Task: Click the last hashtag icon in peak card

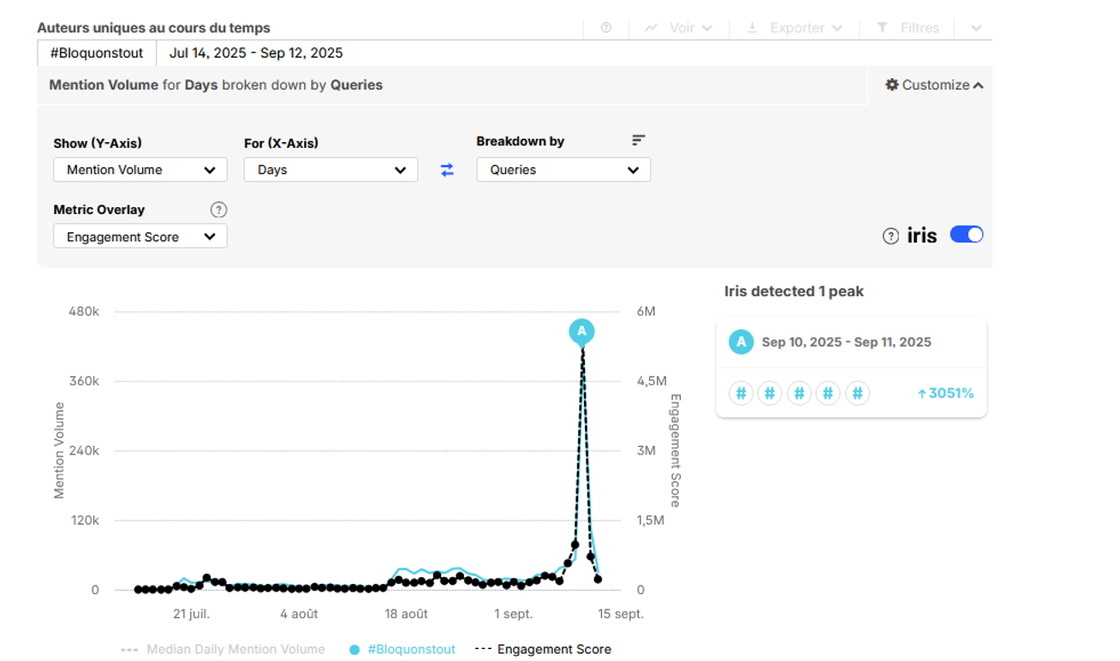Action: click(x=857, y=393)
